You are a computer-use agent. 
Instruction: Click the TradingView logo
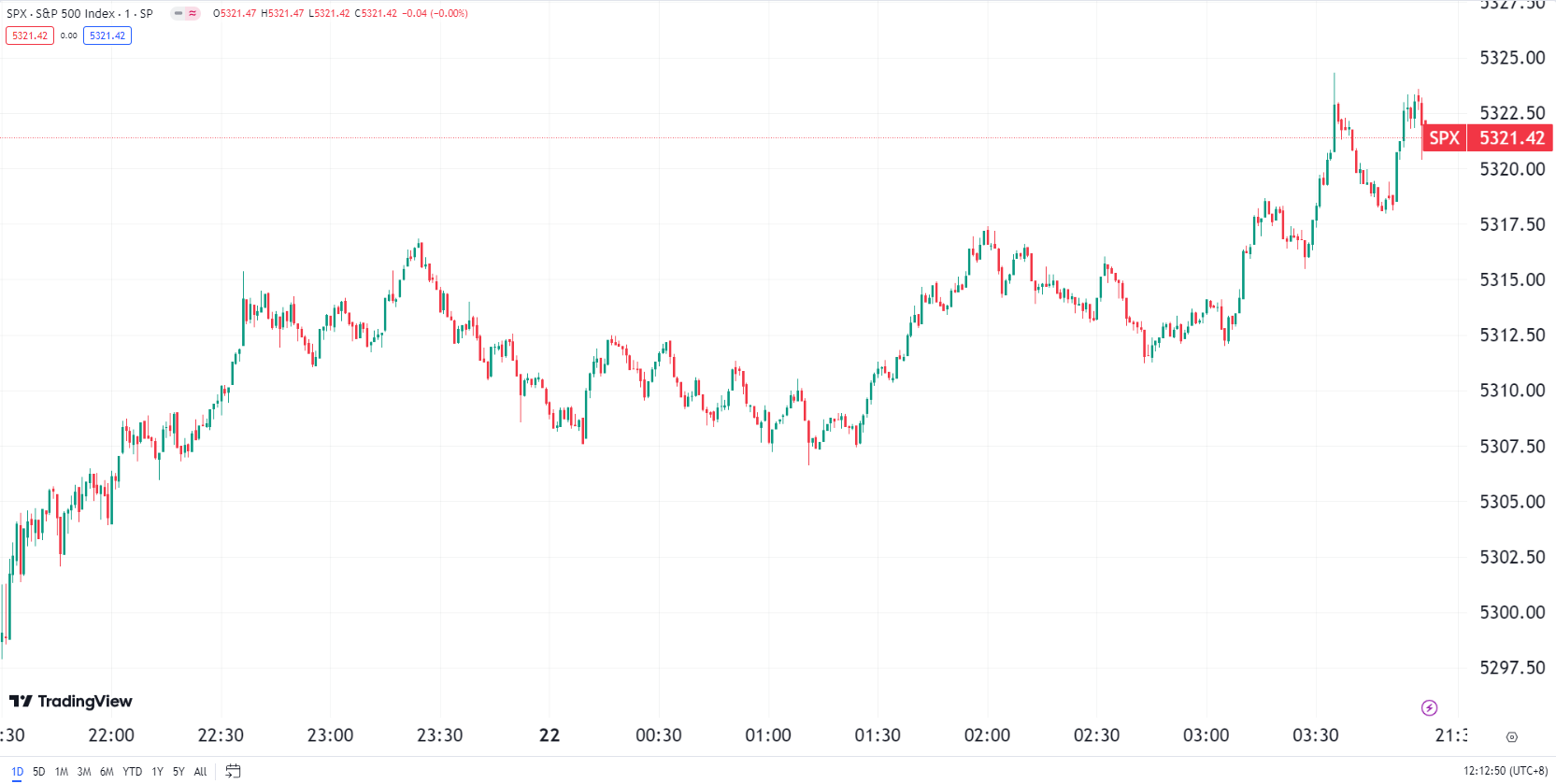pos(71,701)
